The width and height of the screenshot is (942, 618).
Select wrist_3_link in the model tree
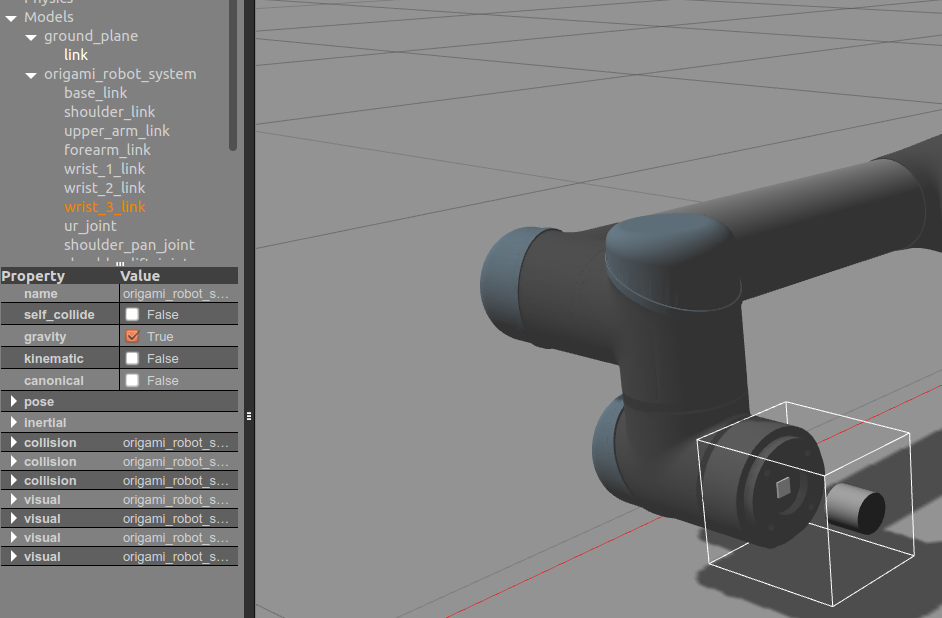[x=103, y=207]
